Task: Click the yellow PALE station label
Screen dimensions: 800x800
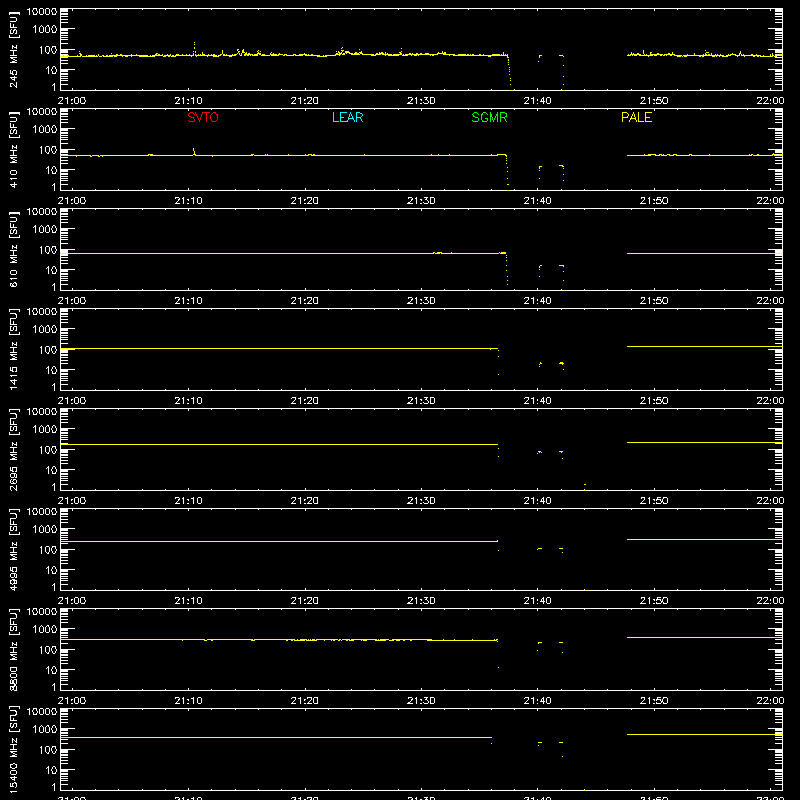Action: [x=636, y=117]
